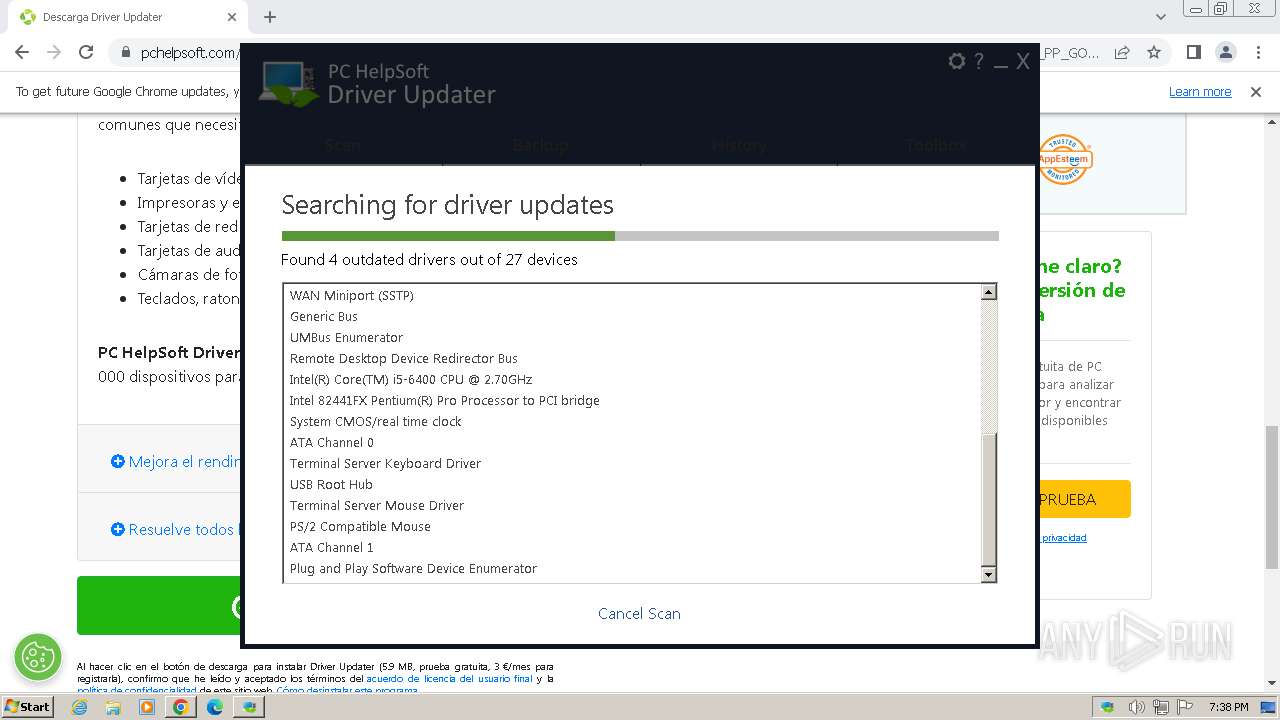Expand Mejora el rendimiento section
1280x720 pixels.
(176, 461)
